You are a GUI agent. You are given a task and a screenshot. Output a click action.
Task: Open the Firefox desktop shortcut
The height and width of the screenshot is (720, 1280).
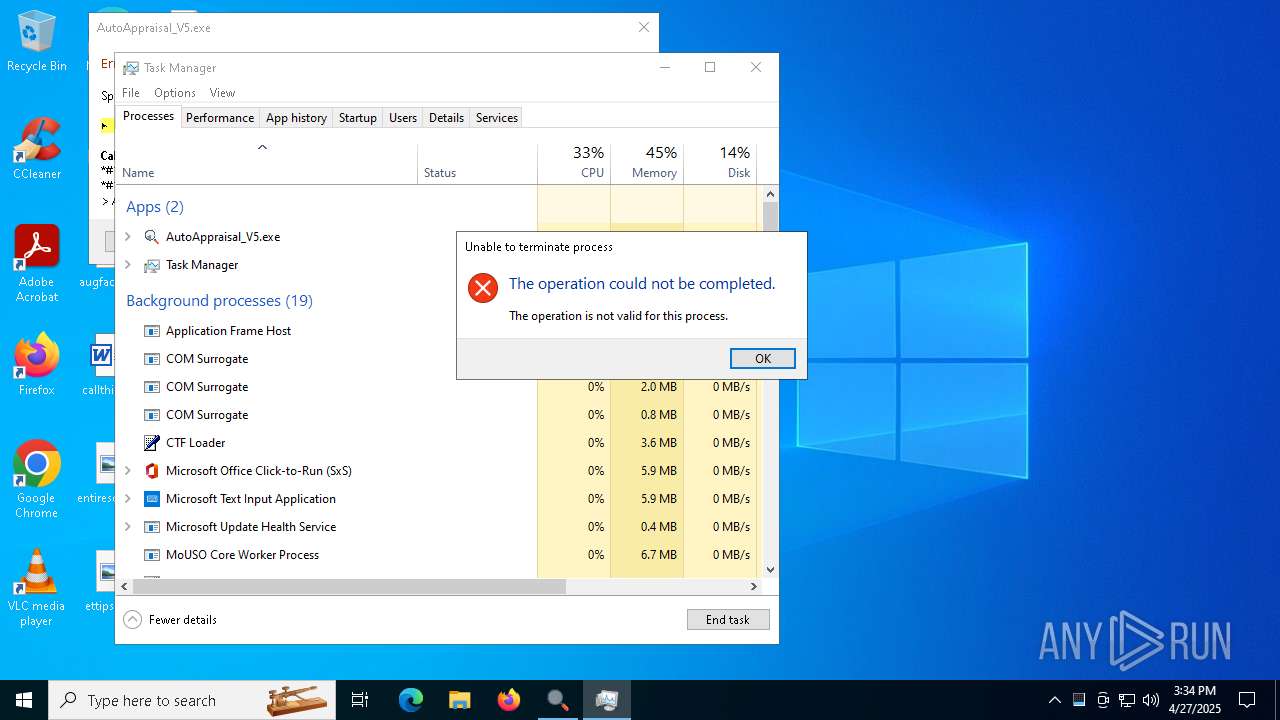coord(37,365)
